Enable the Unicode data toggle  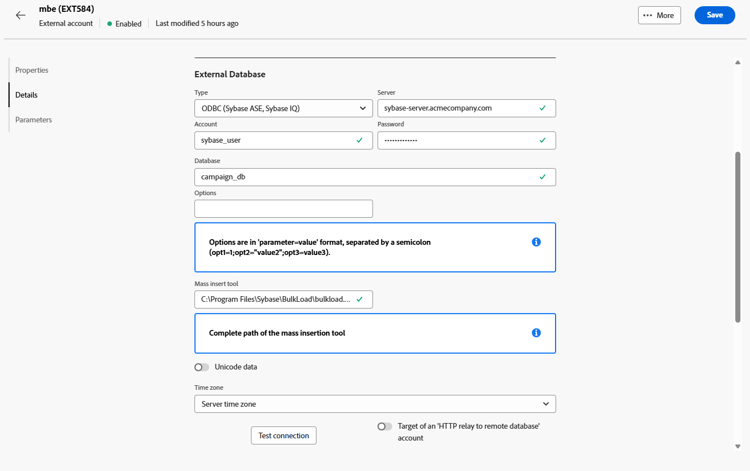click(202, 367)
